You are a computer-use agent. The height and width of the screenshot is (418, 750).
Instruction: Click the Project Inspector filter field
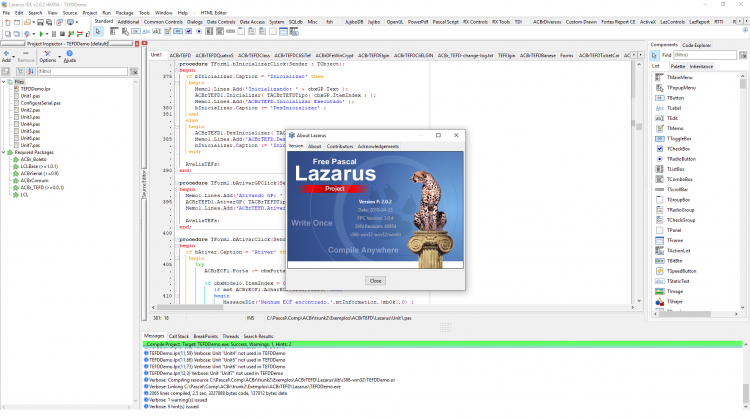point(82,71)
